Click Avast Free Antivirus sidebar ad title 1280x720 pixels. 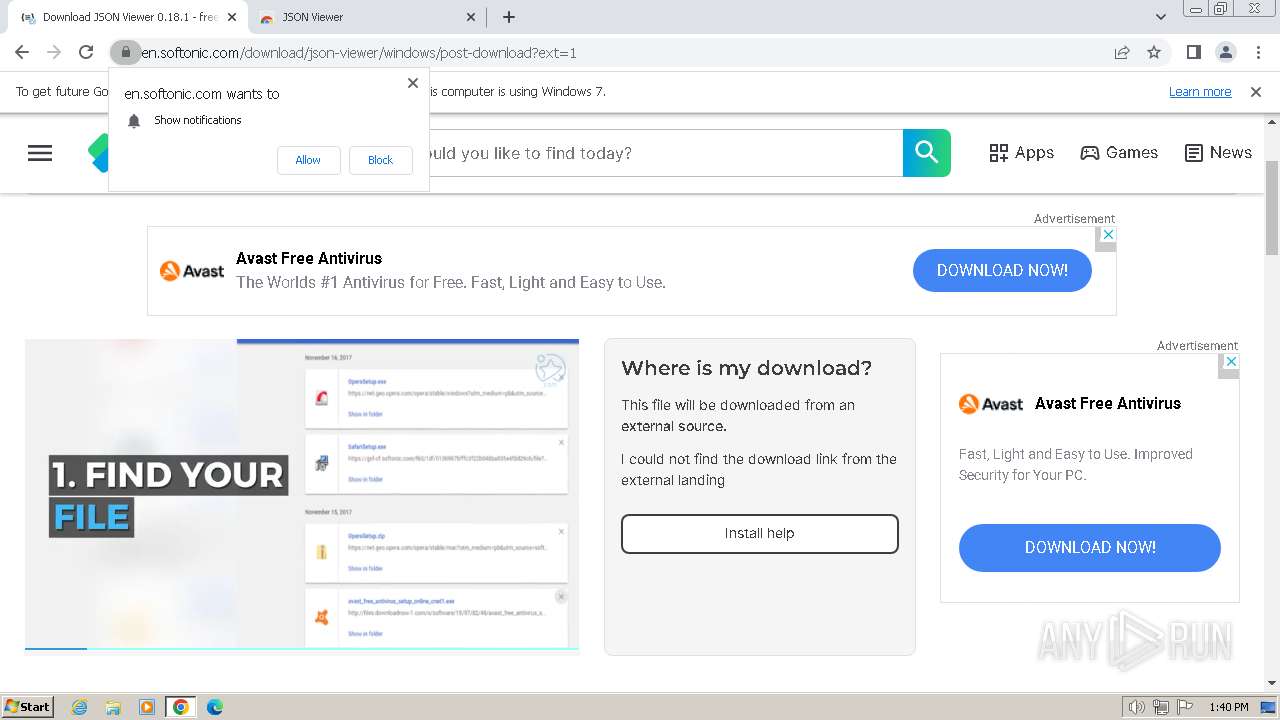(x=1108, y=404)
